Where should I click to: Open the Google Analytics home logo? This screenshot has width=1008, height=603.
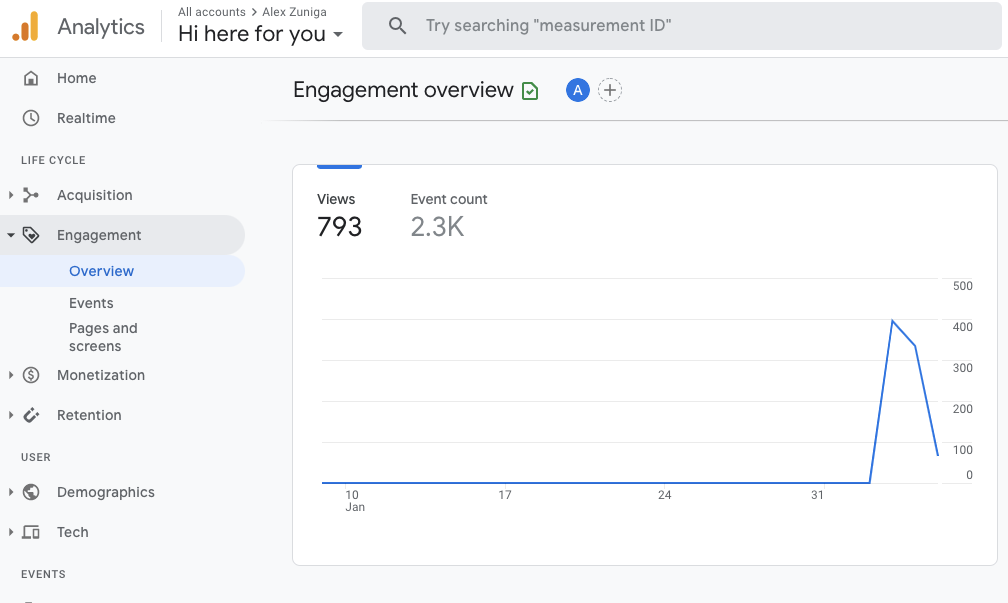click(27, 25)
